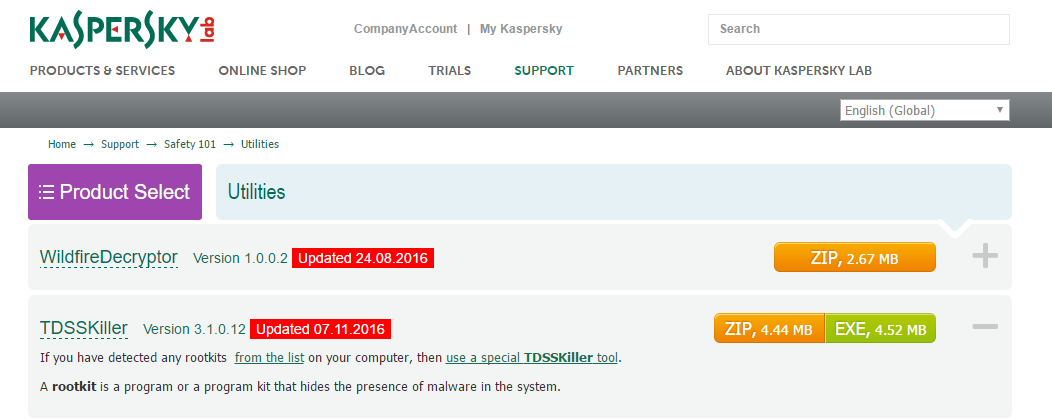Click in the Search field
The height and width of the screenshot is (419, 1052).
tap(858, 29)
